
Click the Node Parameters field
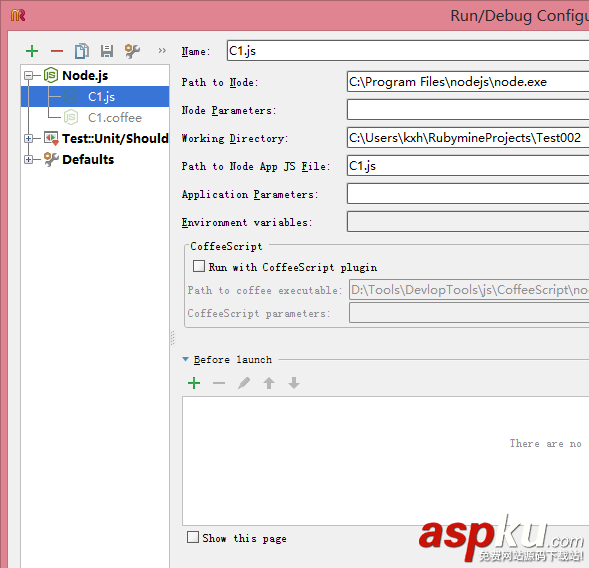pyautogui.click(x=468, y=110)
